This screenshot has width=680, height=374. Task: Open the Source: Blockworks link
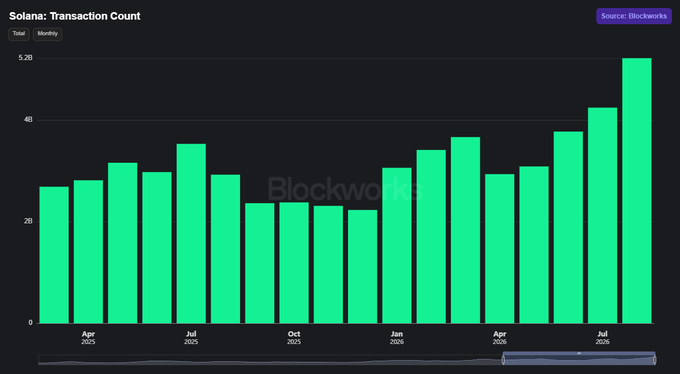pyautogui.click(x=634, y=16)
